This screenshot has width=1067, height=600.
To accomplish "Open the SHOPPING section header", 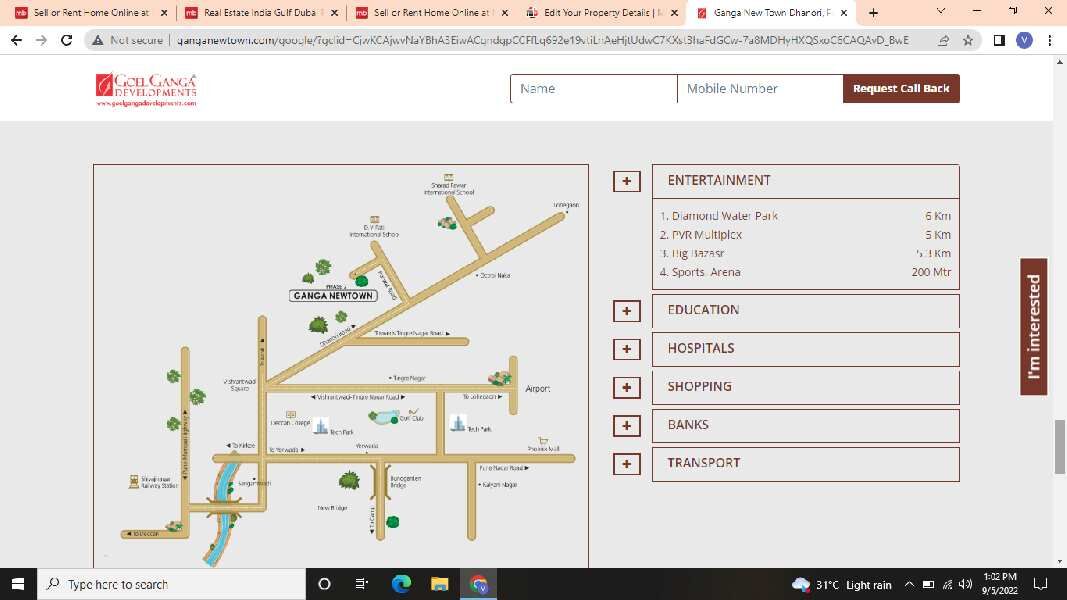I will tap(806, 387).
